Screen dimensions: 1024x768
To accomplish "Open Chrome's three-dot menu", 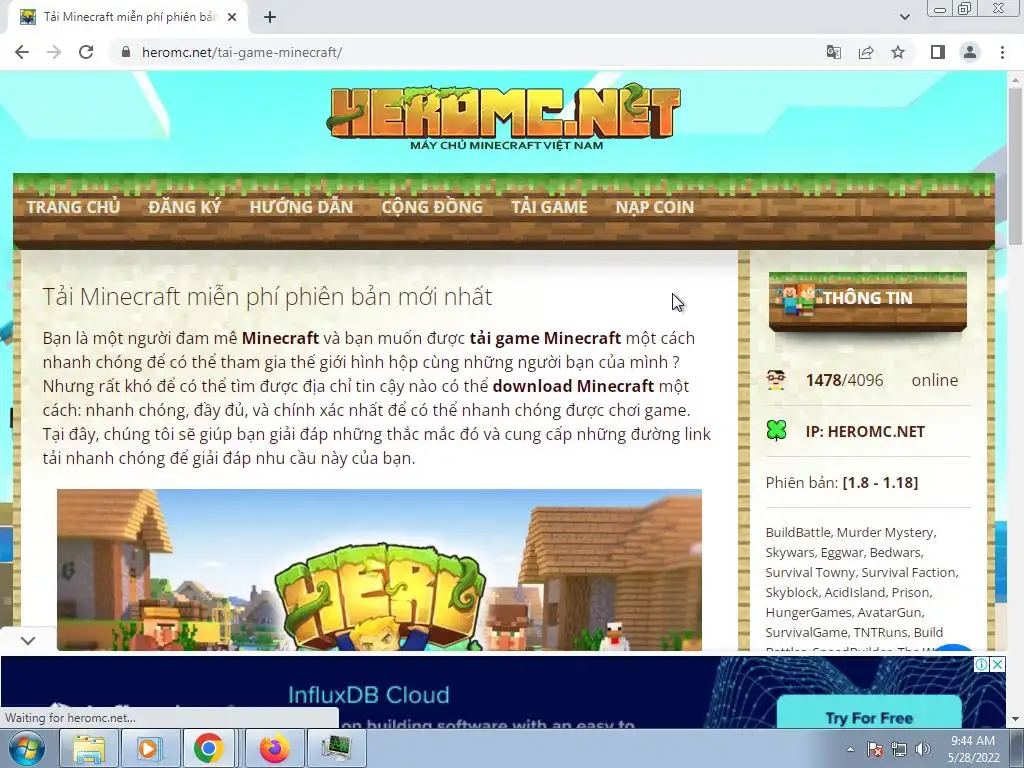I will (x=1002, y=52).
